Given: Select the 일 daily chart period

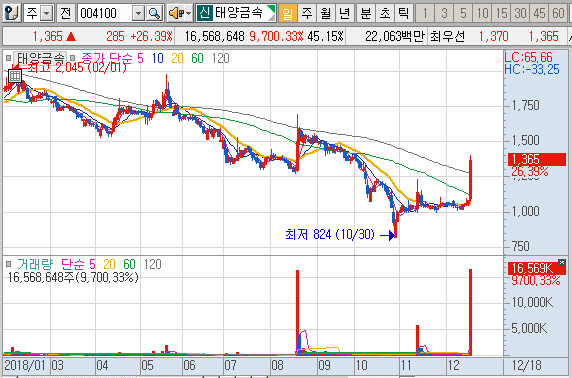Looking at the screenshot, I should (288, 14).
